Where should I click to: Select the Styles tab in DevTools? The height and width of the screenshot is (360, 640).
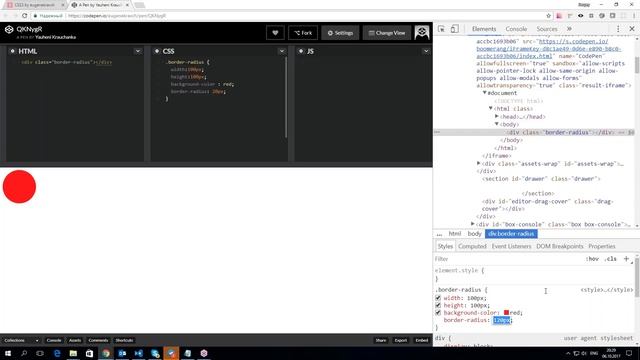pos(445,246)
